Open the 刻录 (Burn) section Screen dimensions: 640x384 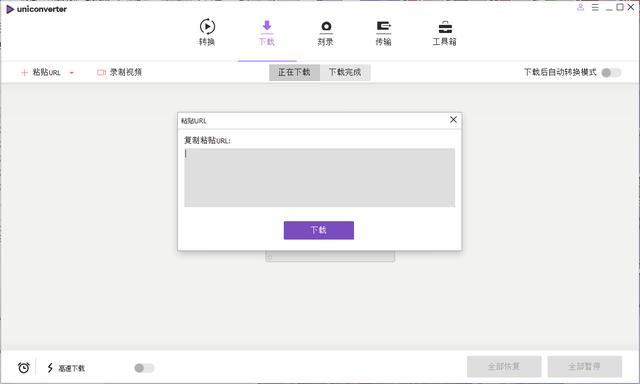click(325, 32)
